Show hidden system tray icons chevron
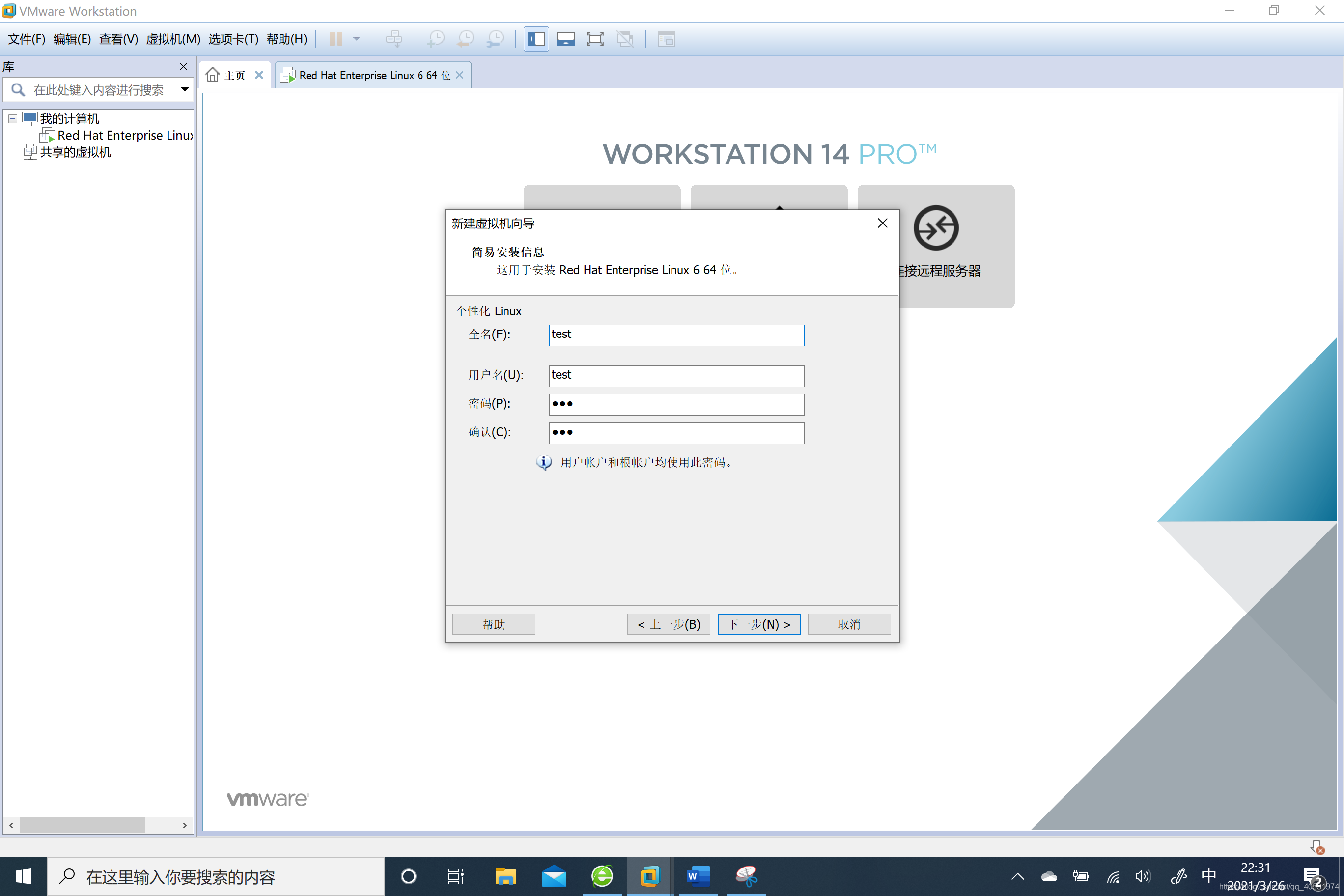 coord(1018,876)
